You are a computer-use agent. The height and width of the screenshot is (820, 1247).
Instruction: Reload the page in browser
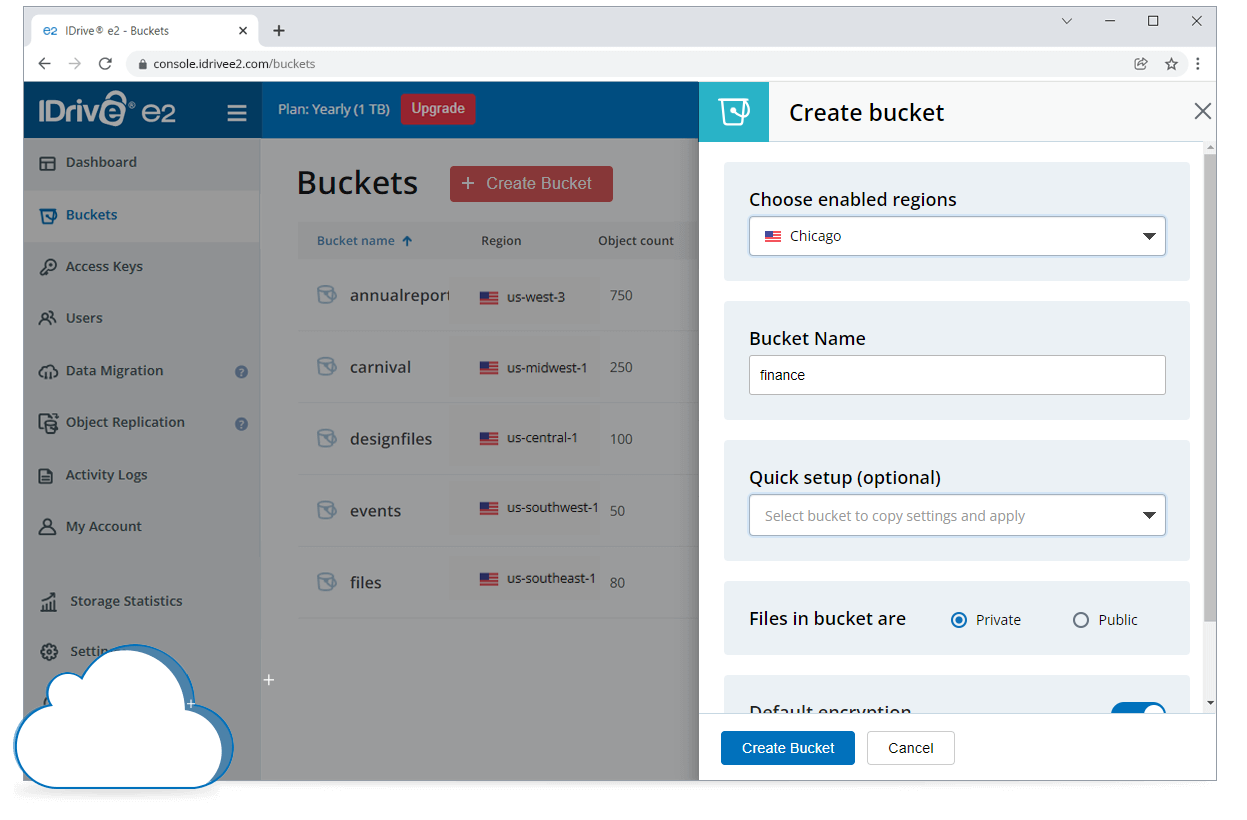click(x=105, y=64)
